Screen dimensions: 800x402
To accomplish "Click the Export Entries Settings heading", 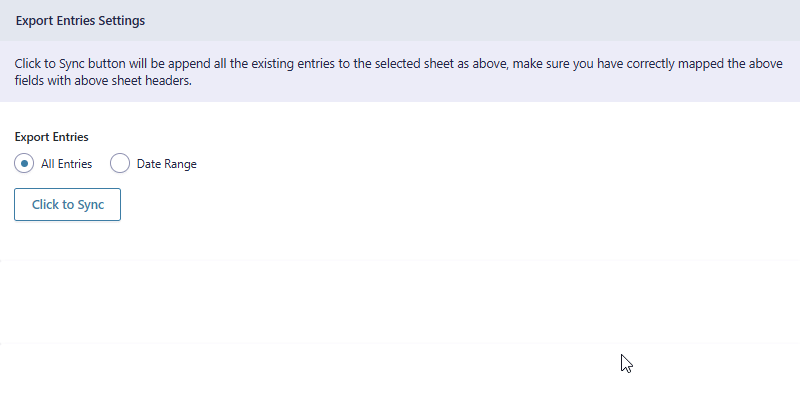I will click(80, 20).
